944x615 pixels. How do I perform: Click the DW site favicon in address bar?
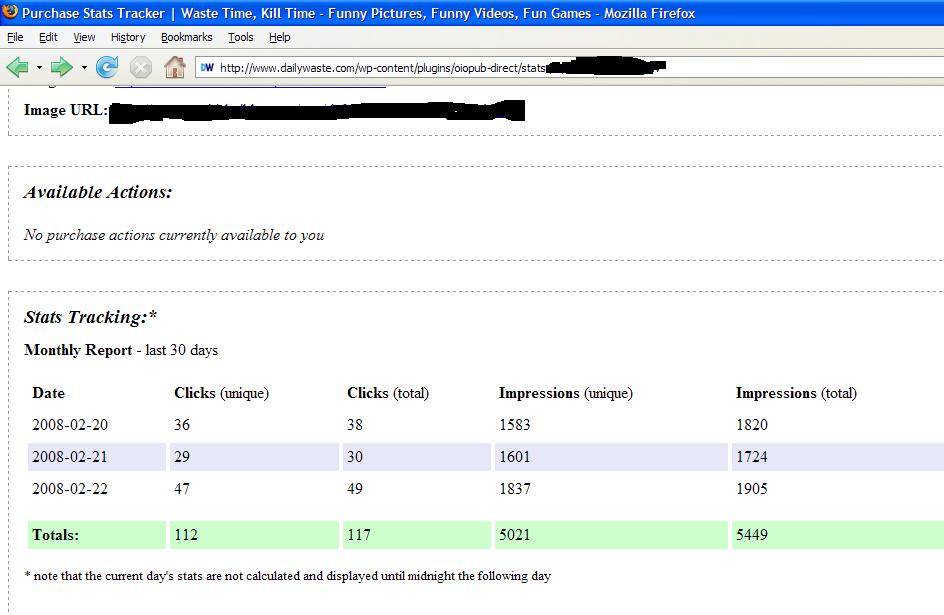[207, 67]
